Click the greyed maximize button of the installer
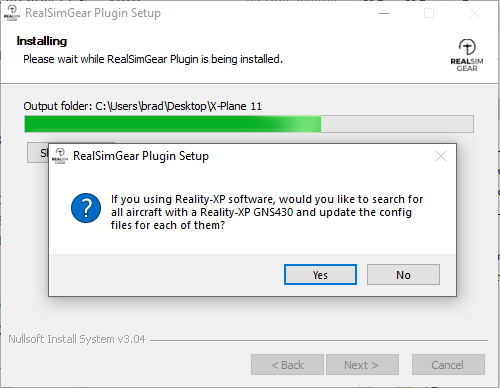The width and height of the screenshot is (500, 388). tap(429, 13)
